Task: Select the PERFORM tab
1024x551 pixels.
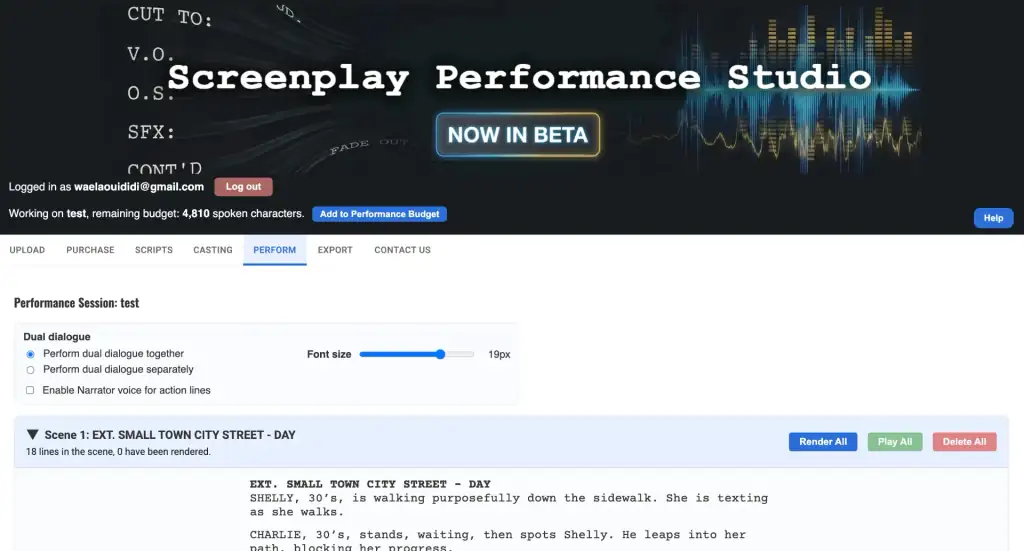Action: pyautogui.click(x=274, y=250)
